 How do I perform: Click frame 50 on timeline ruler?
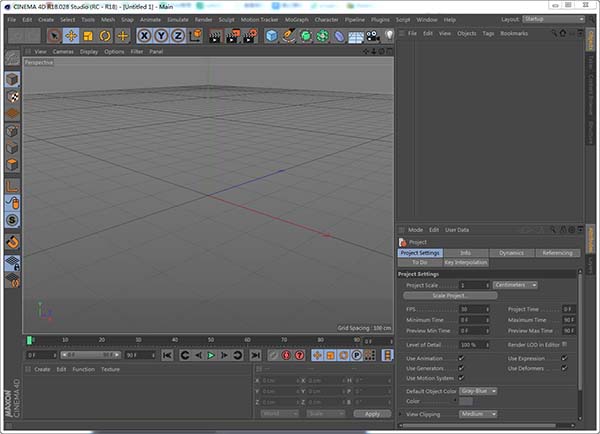pyautogui.click(x=211, y=340)
